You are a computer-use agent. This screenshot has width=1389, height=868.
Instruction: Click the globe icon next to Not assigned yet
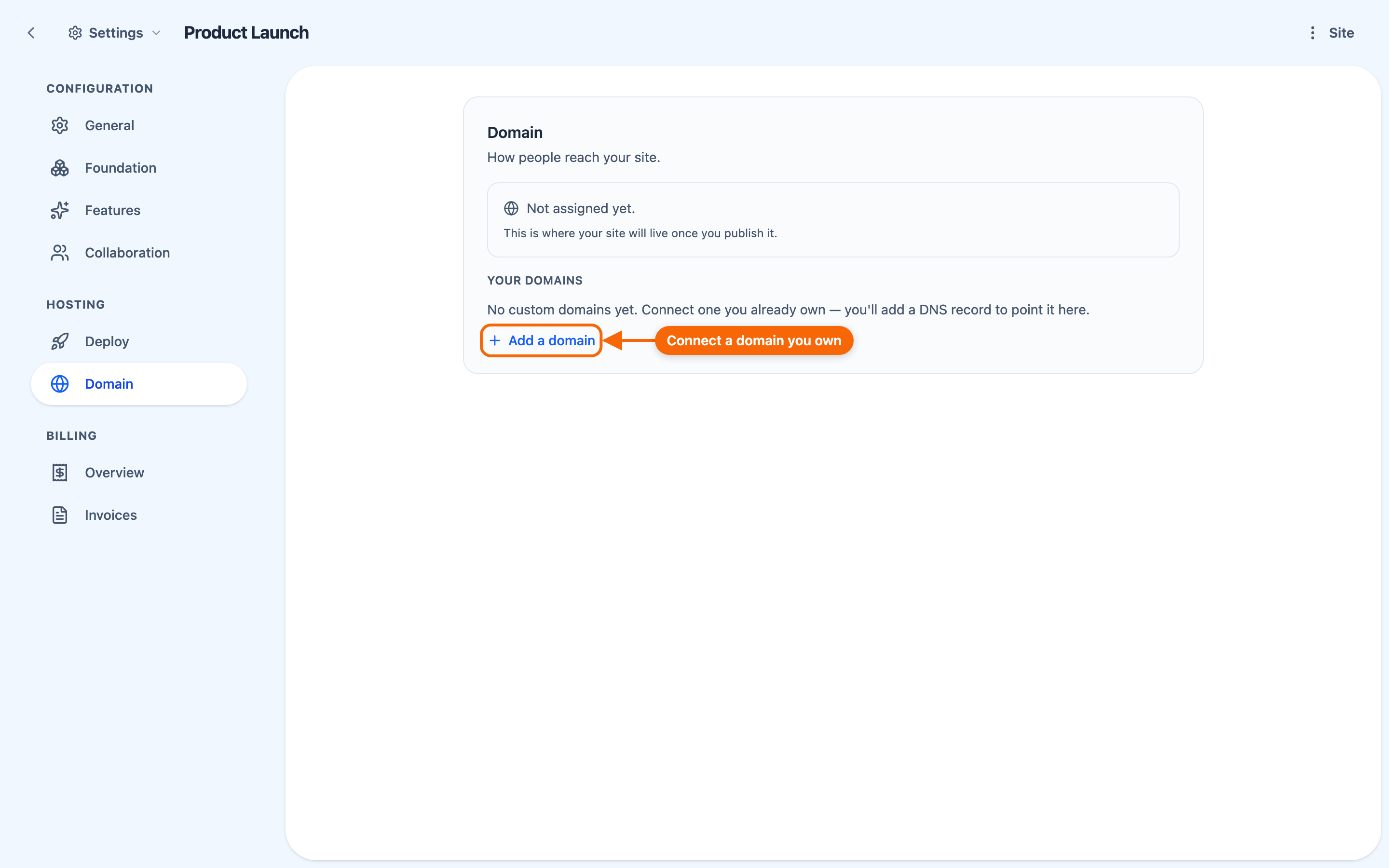[511, 208]
